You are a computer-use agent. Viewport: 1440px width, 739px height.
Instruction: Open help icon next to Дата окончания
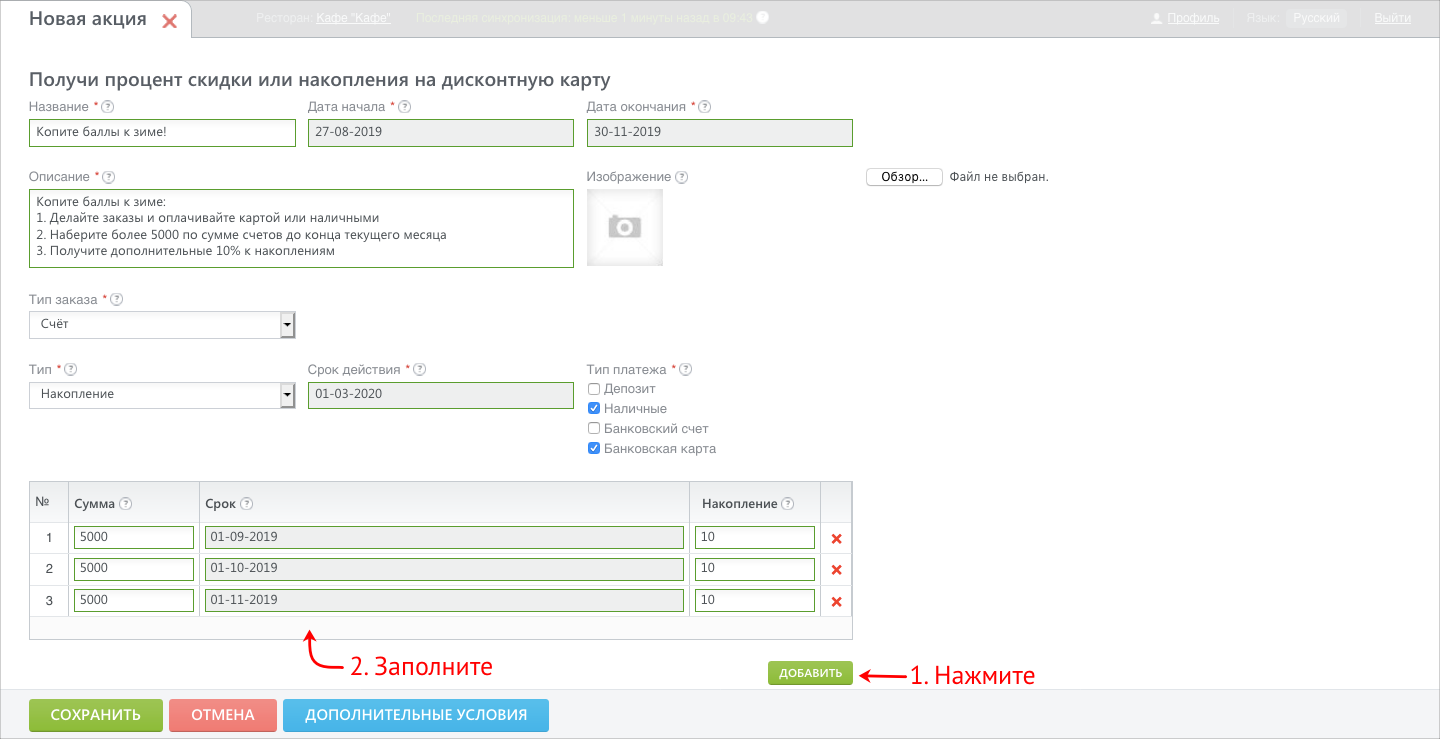click(x=705, y=107)
